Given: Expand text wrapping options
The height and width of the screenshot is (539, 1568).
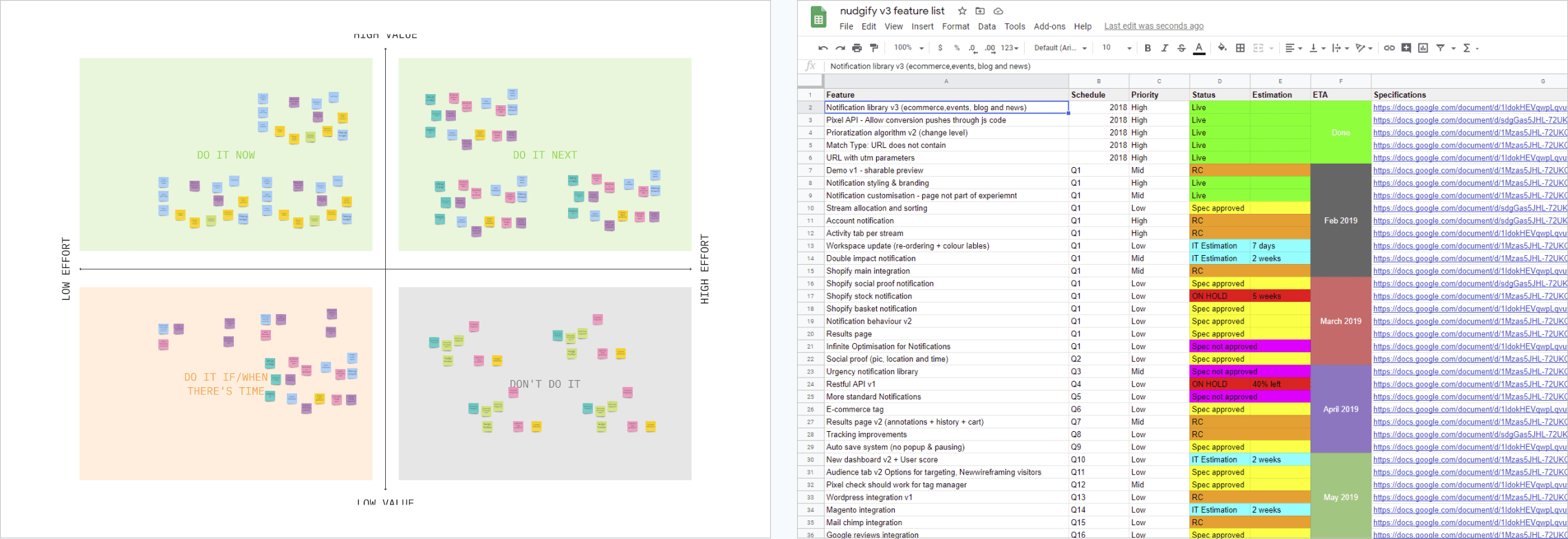Looking at the screenshot, I should click(1340, 48).
